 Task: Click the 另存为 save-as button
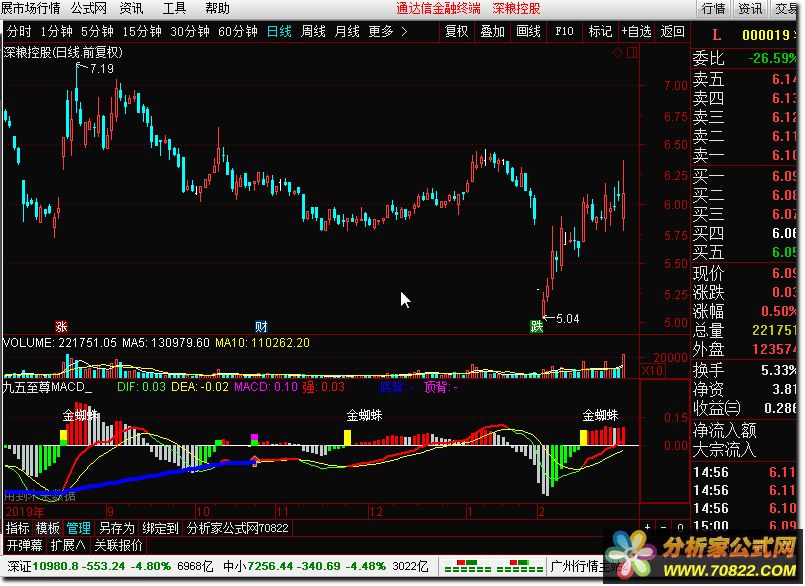[x=117, y=528]
